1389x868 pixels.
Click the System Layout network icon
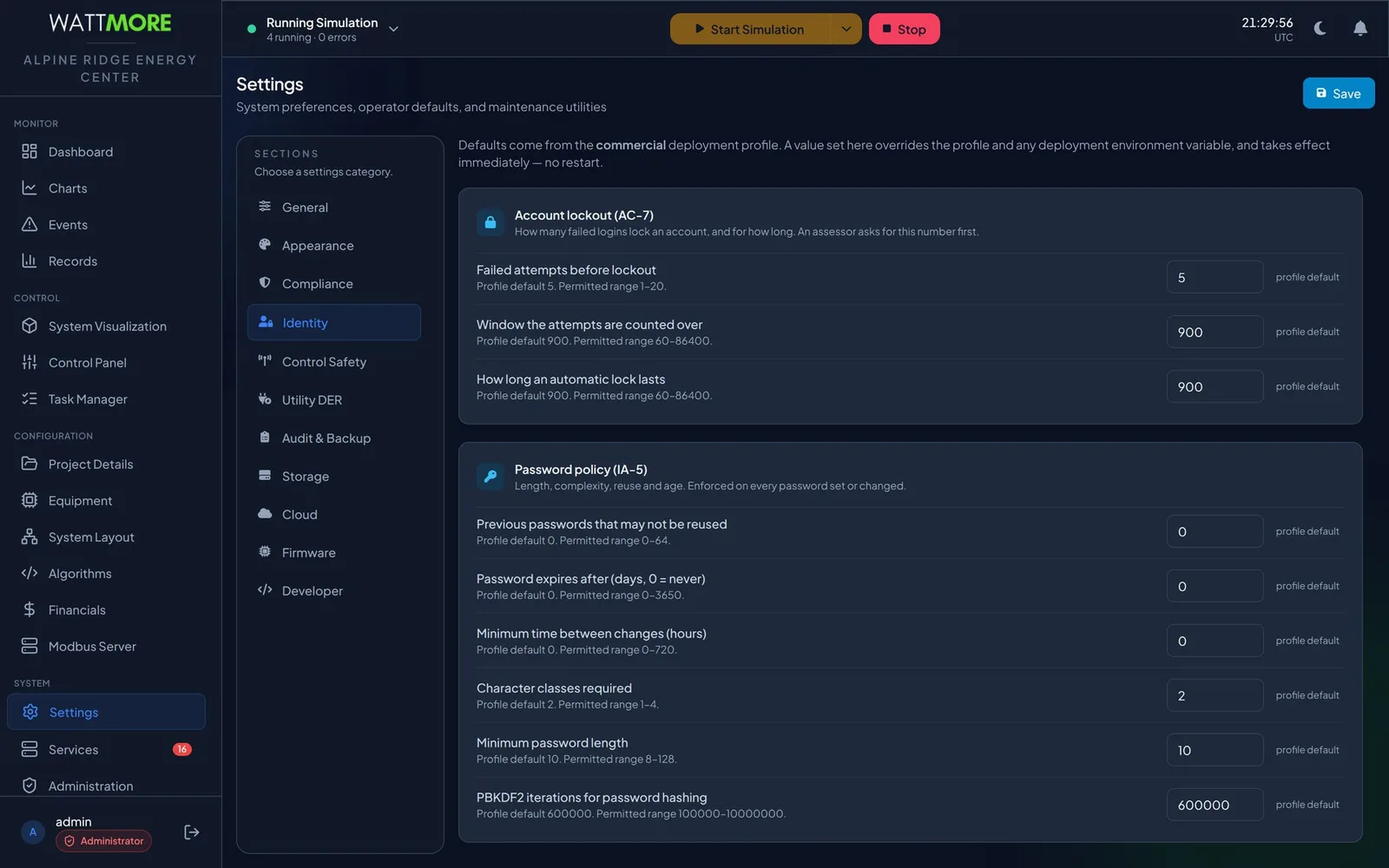tap(30, 537)
